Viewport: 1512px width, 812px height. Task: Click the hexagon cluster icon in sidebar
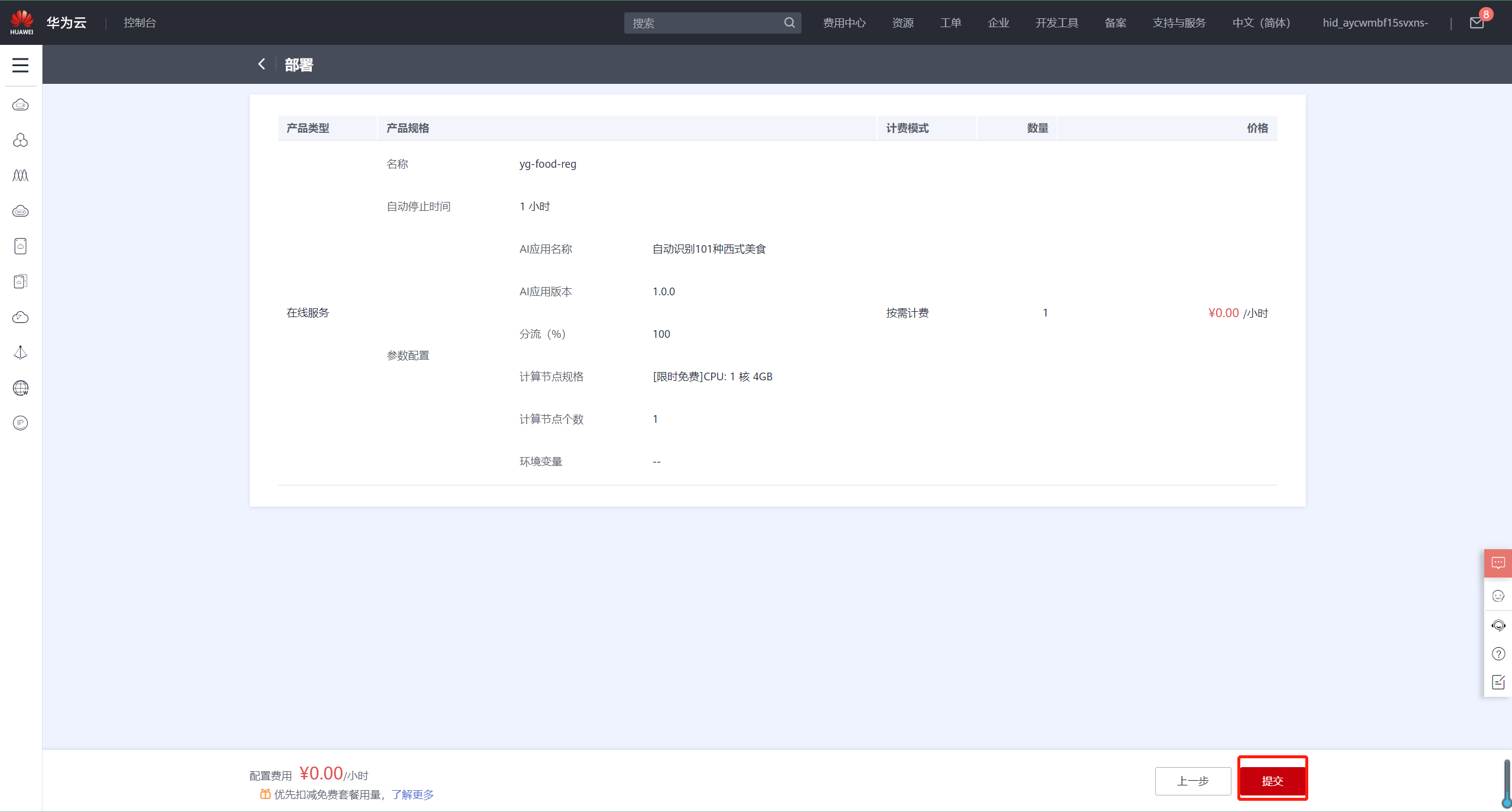20,140
